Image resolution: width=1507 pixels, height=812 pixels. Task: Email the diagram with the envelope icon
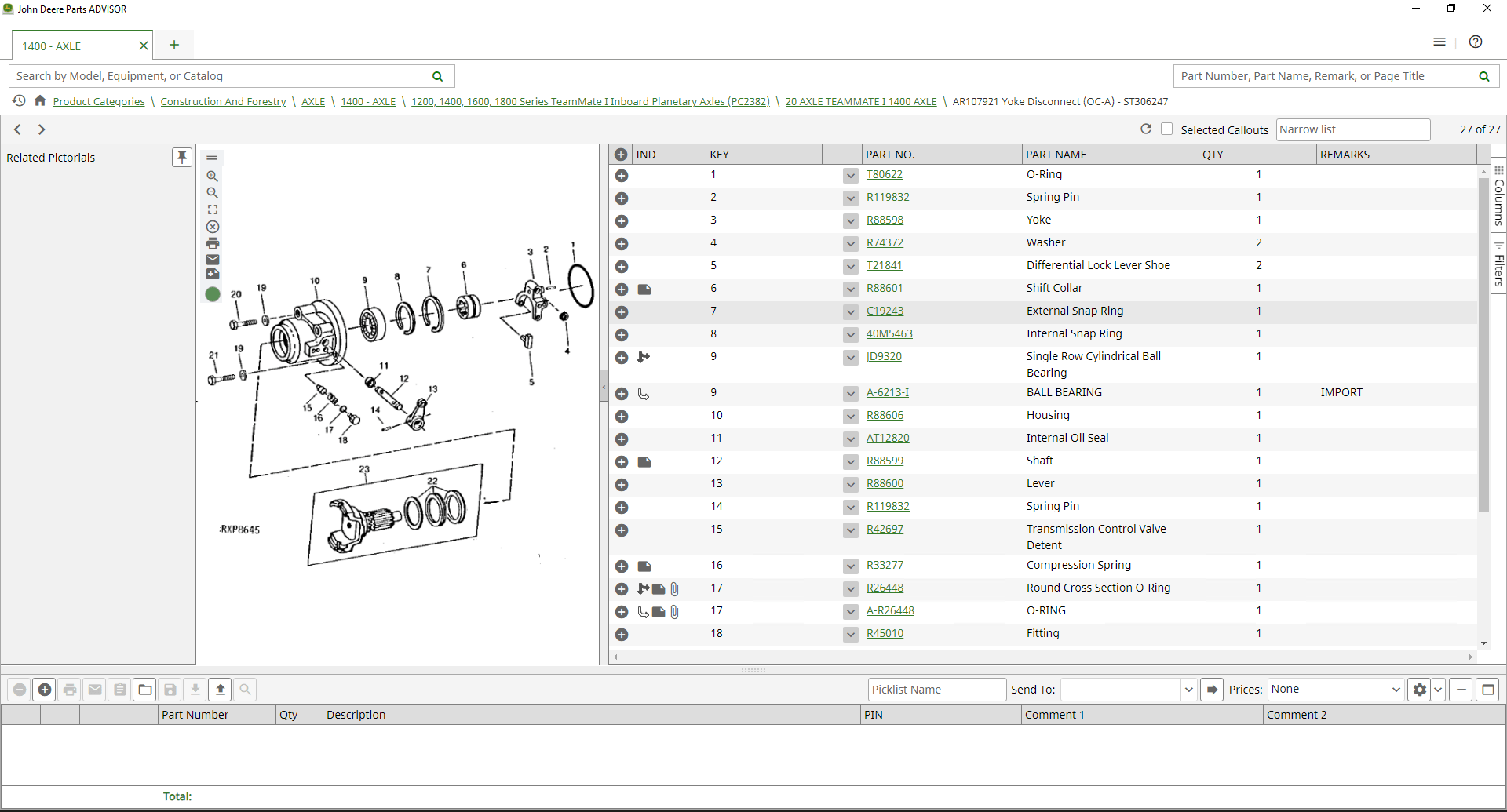[212, 259]
